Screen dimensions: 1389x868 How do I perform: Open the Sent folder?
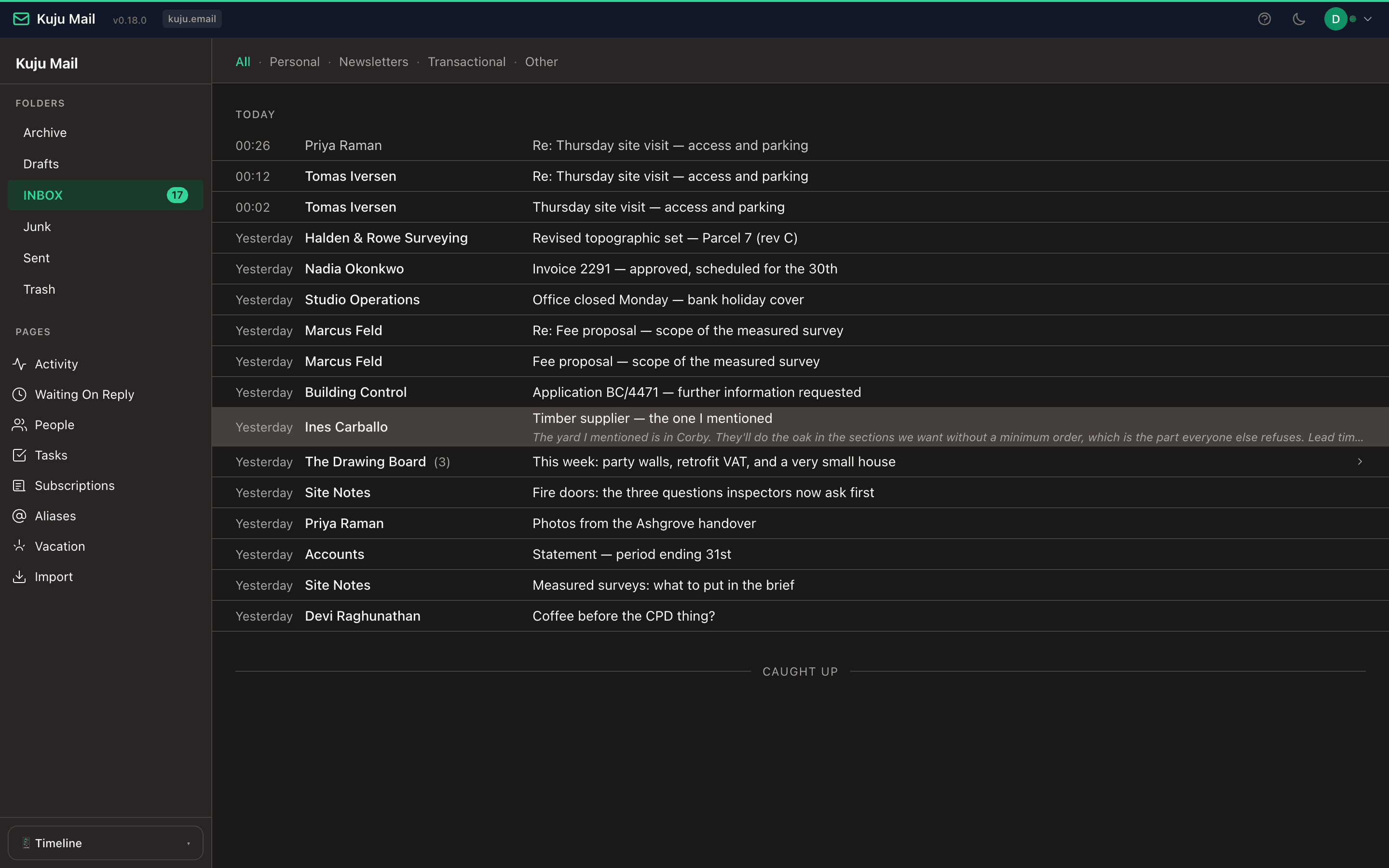pyautogui.click(x=106, y=258)
